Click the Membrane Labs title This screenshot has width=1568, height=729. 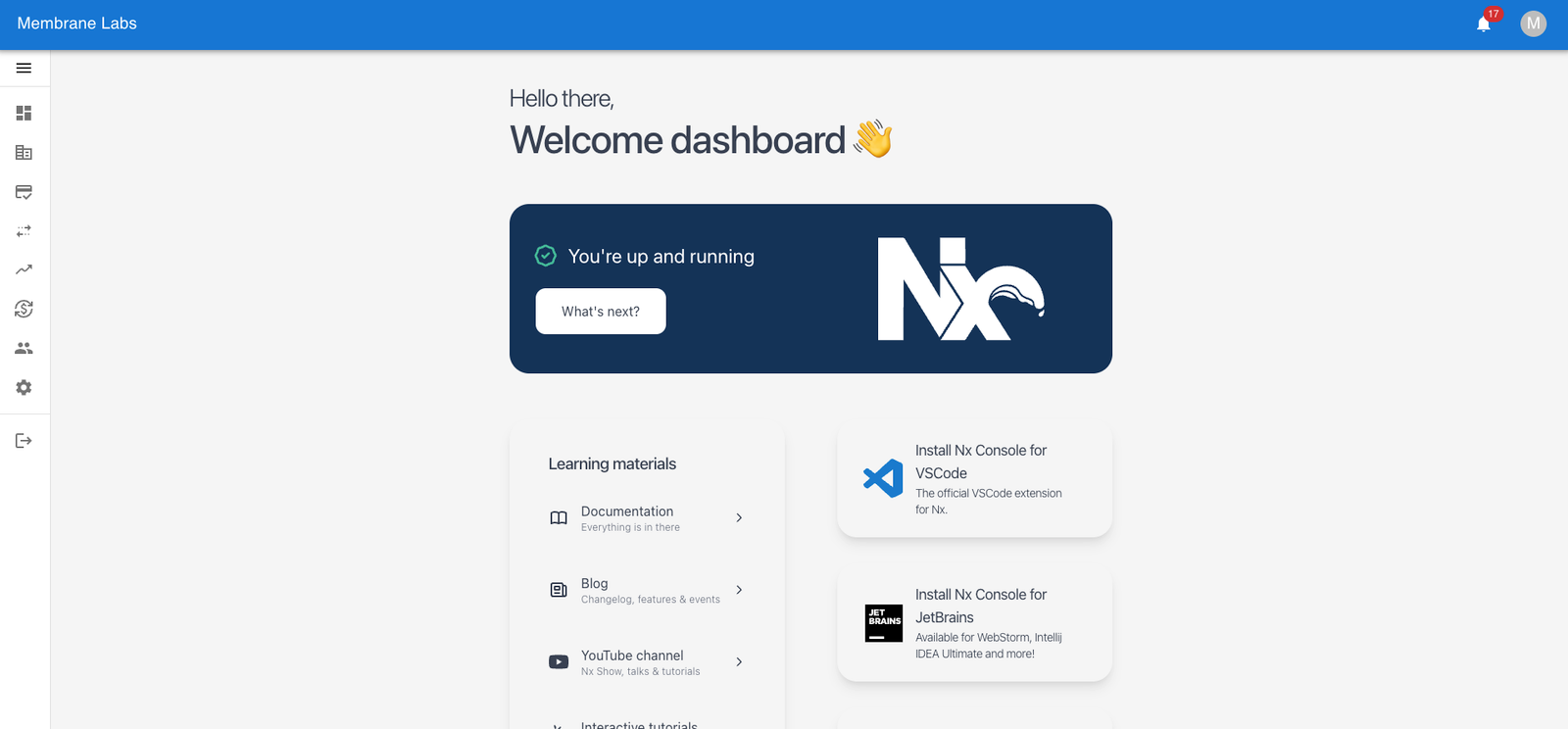tap(77, 24)
